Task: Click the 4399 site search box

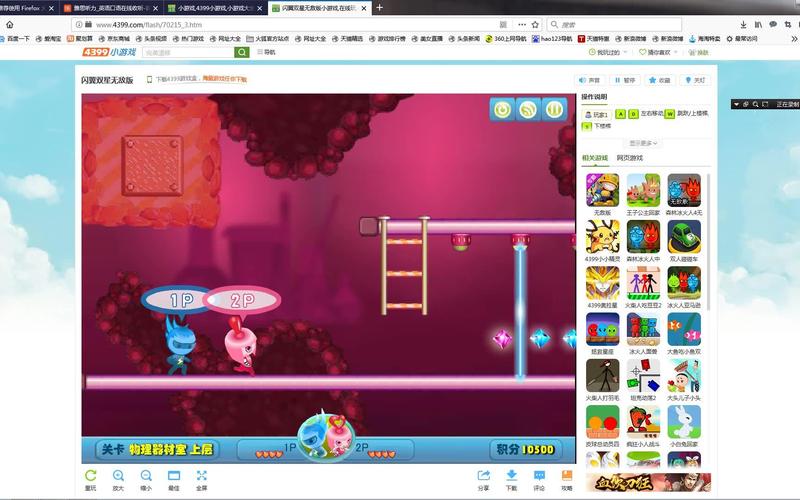Action: (x=188, y=52)
